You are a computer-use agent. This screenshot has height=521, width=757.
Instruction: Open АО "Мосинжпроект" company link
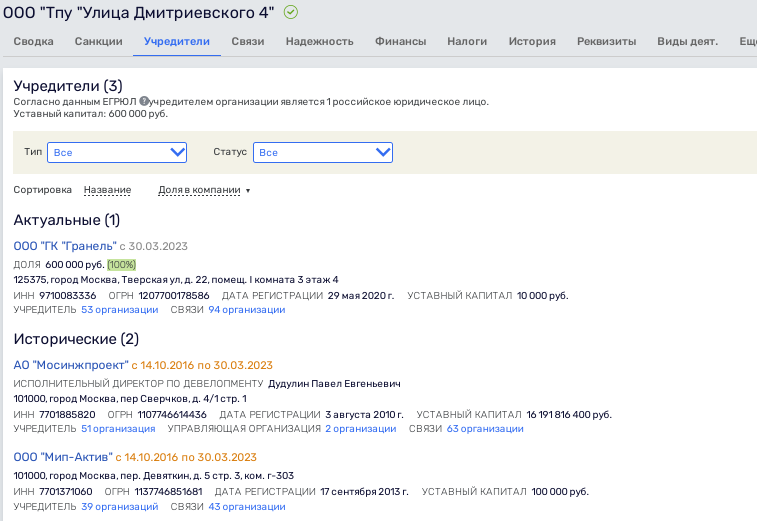pyautogui.click(x=71, y=366)
